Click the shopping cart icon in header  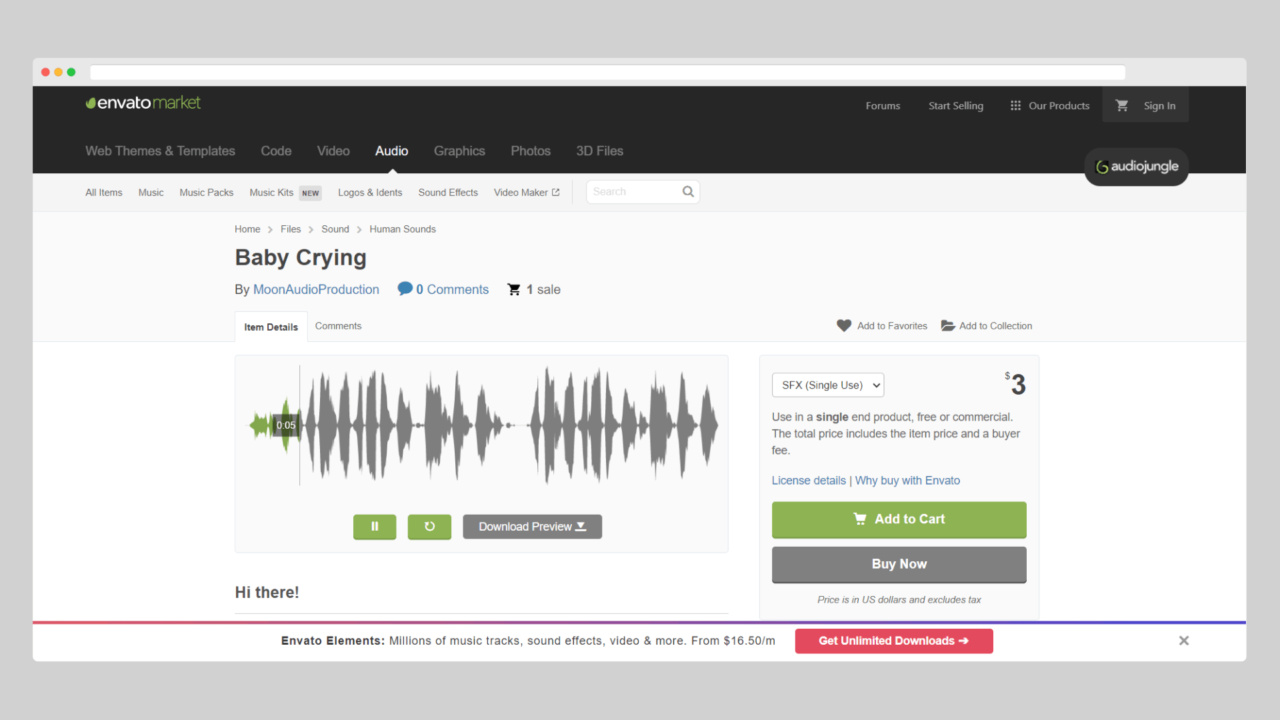click(1122, 106)
